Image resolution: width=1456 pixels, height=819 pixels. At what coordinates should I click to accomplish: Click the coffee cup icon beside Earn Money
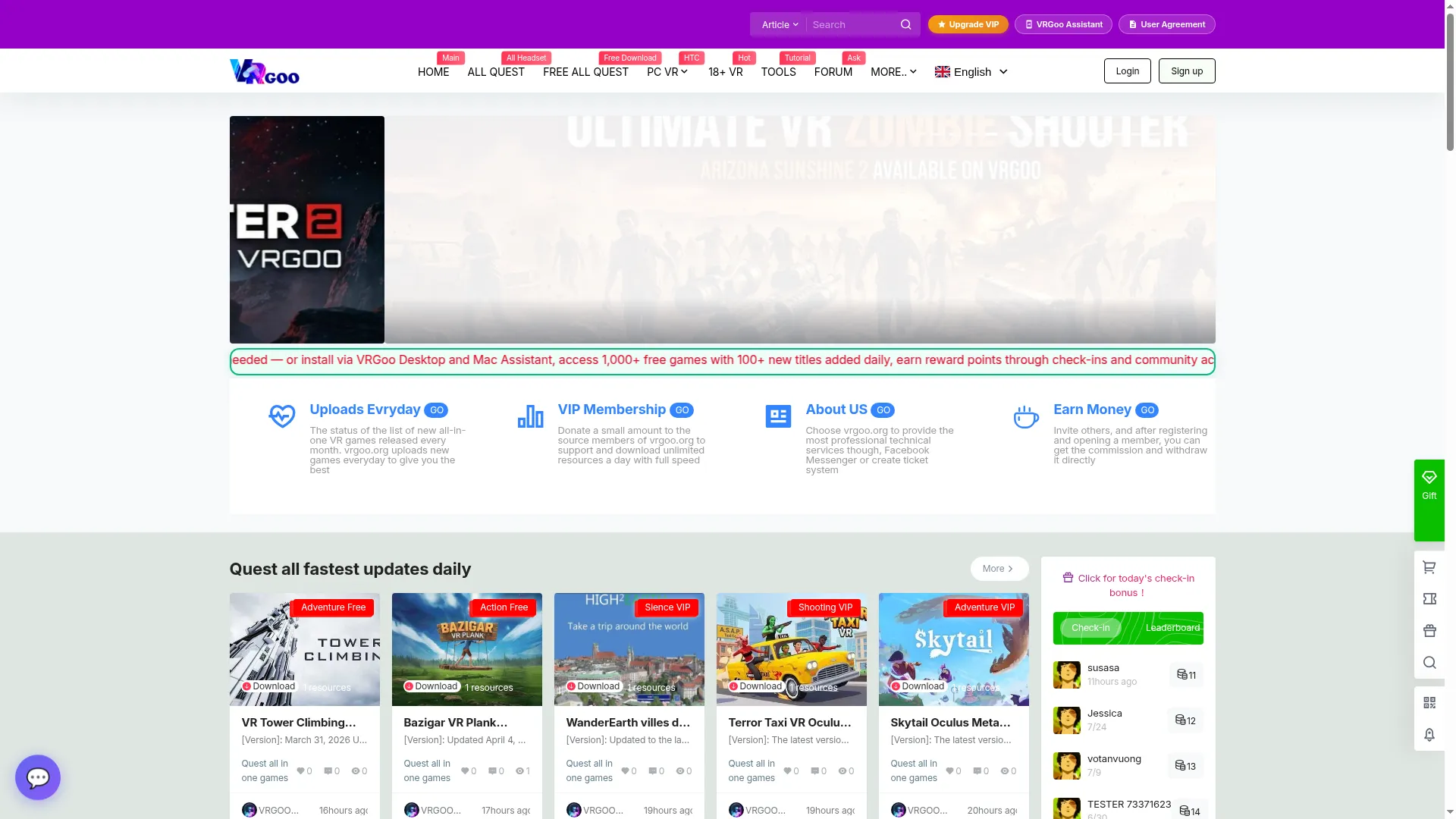tap(1026, 416)
